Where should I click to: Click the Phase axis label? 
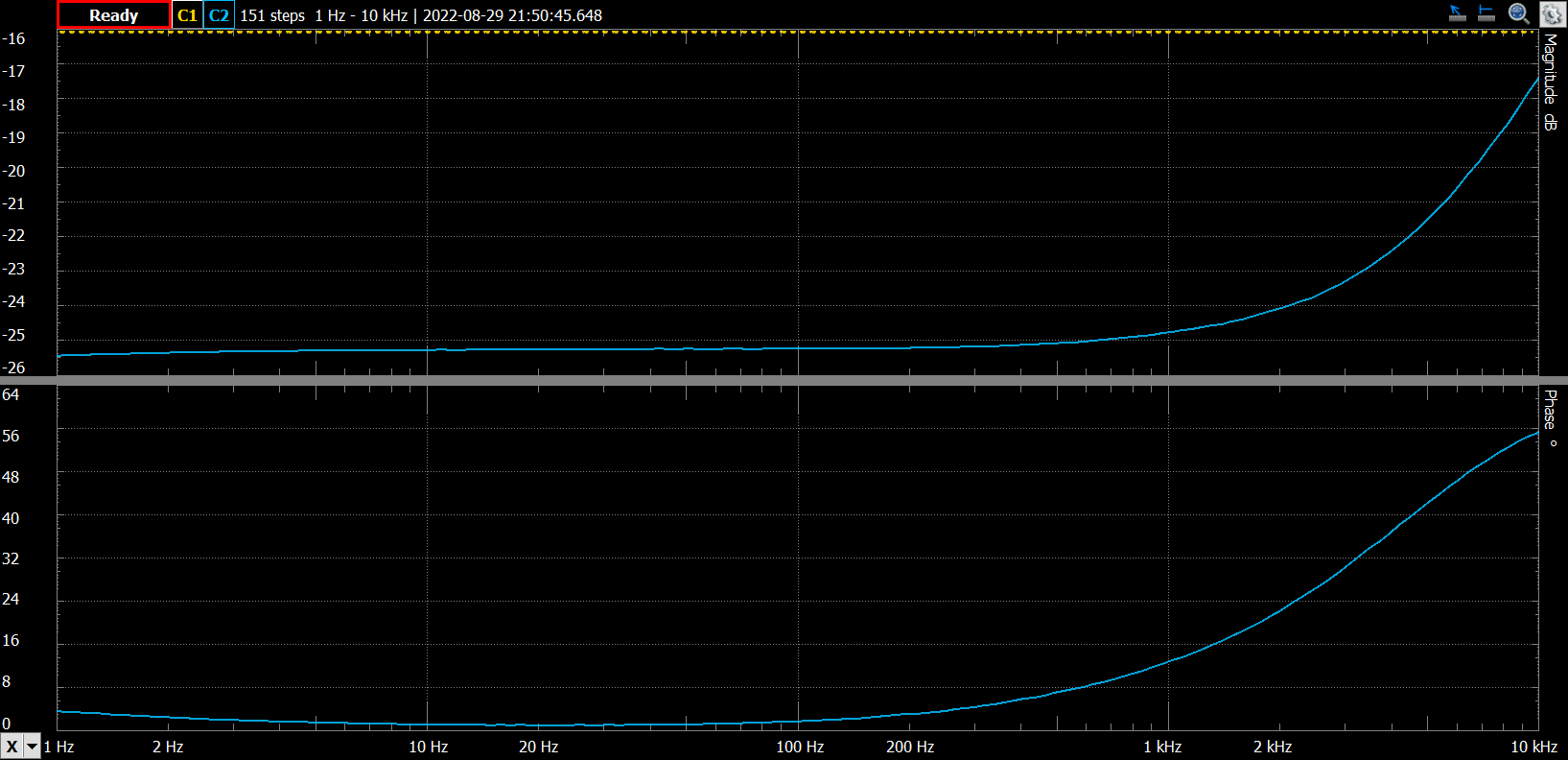pos(1550,416)
